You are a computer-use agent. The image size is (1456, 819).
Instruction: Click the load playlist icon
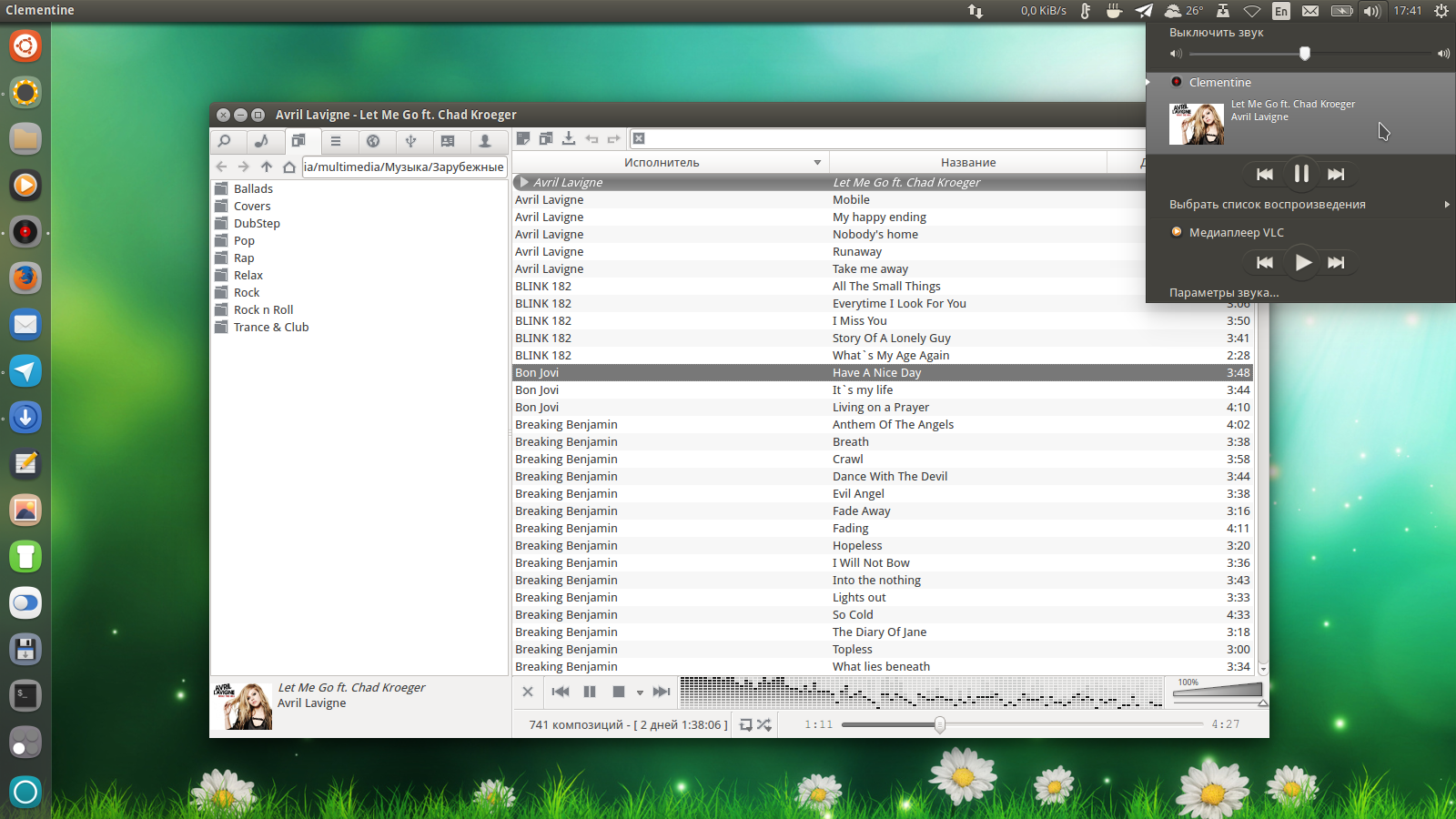pos(546,138)
